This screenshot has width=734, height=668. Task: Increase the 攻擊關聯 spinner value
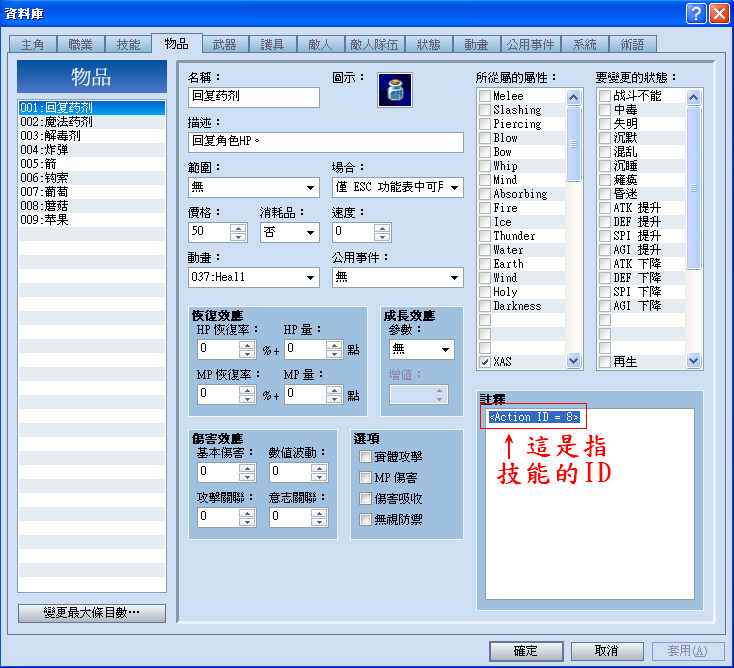pos(247,513)
